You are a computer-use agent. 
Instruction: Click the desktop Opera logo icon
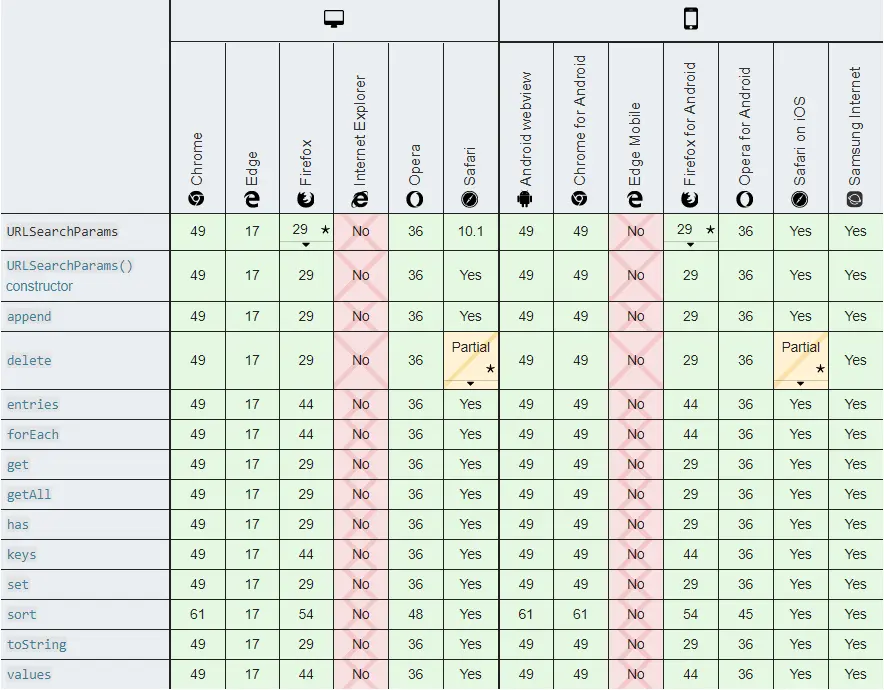click(x=415, y=199)
